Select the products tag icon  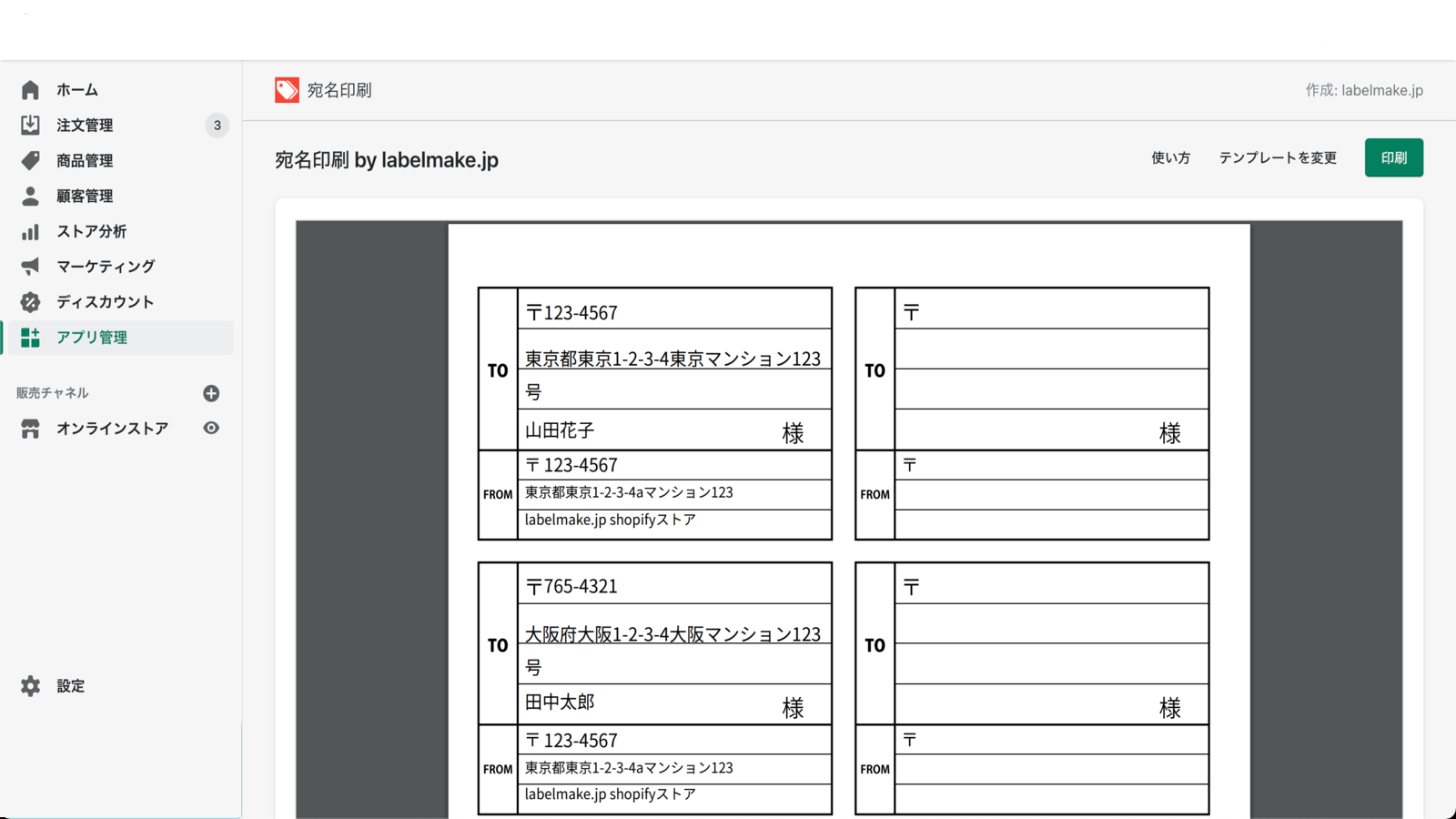tap(30, 160)
